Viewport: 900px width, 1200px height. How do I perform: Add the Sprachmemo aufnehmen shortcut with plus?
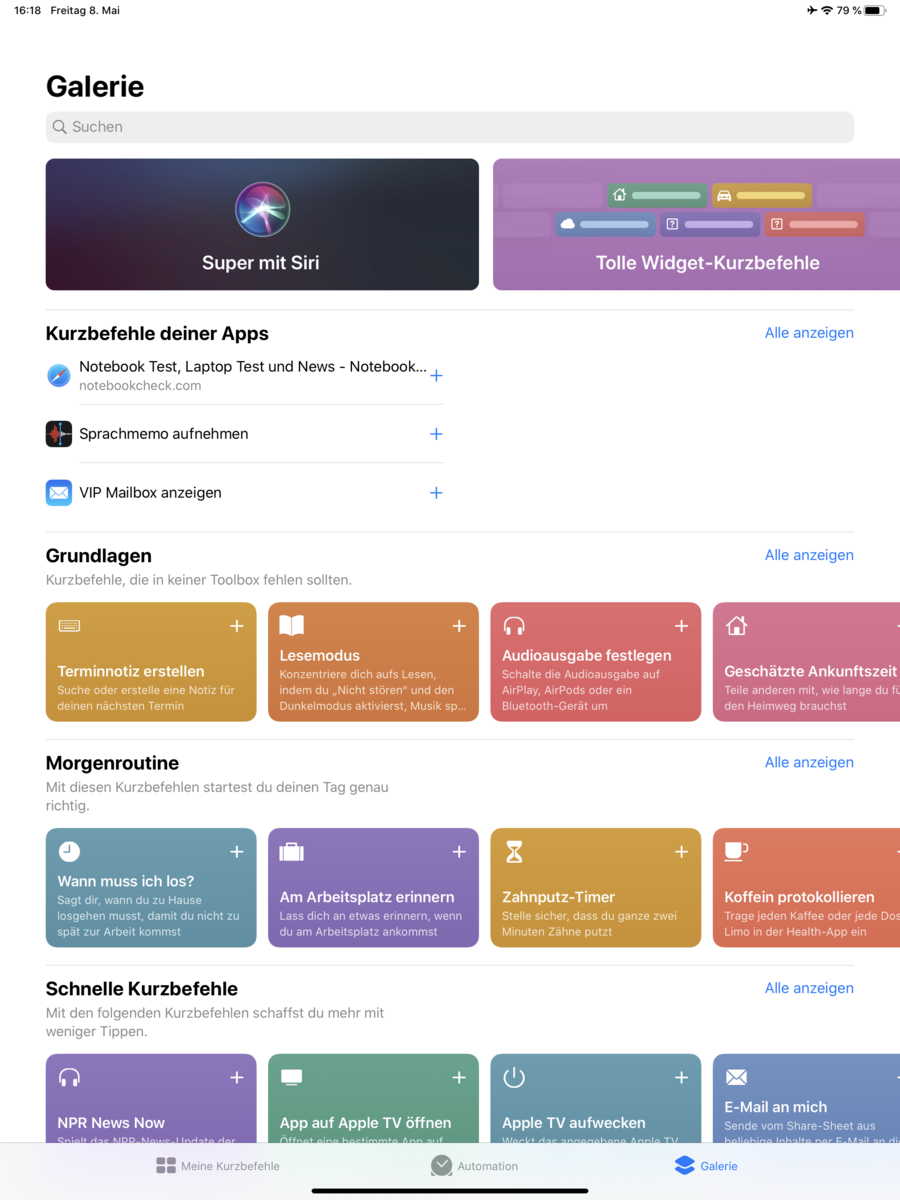click(x=436, y=434)
